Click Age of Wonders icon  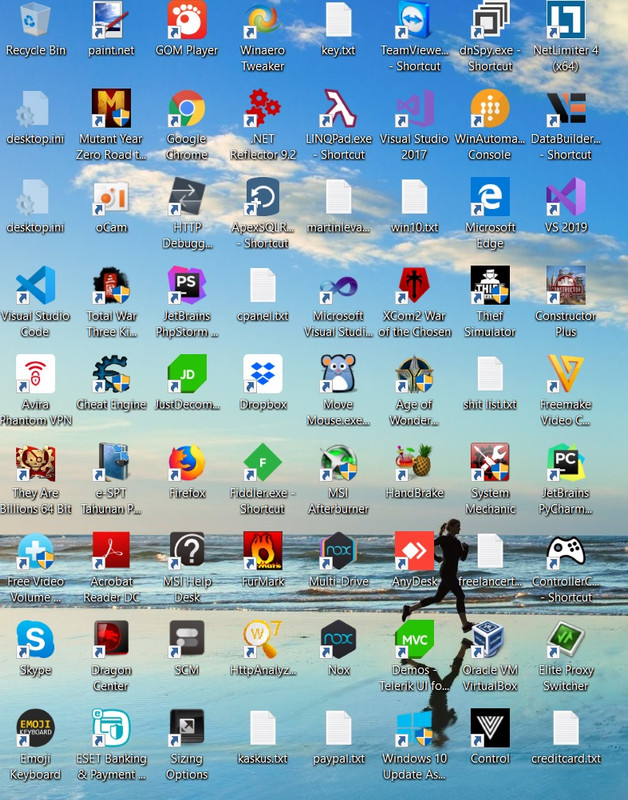(x=414, y=374)
